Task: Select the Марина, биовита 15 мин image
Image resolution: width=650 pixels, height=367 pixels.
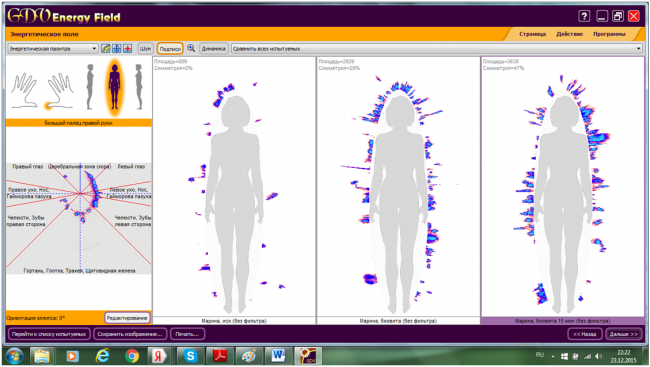Action: 563,187
